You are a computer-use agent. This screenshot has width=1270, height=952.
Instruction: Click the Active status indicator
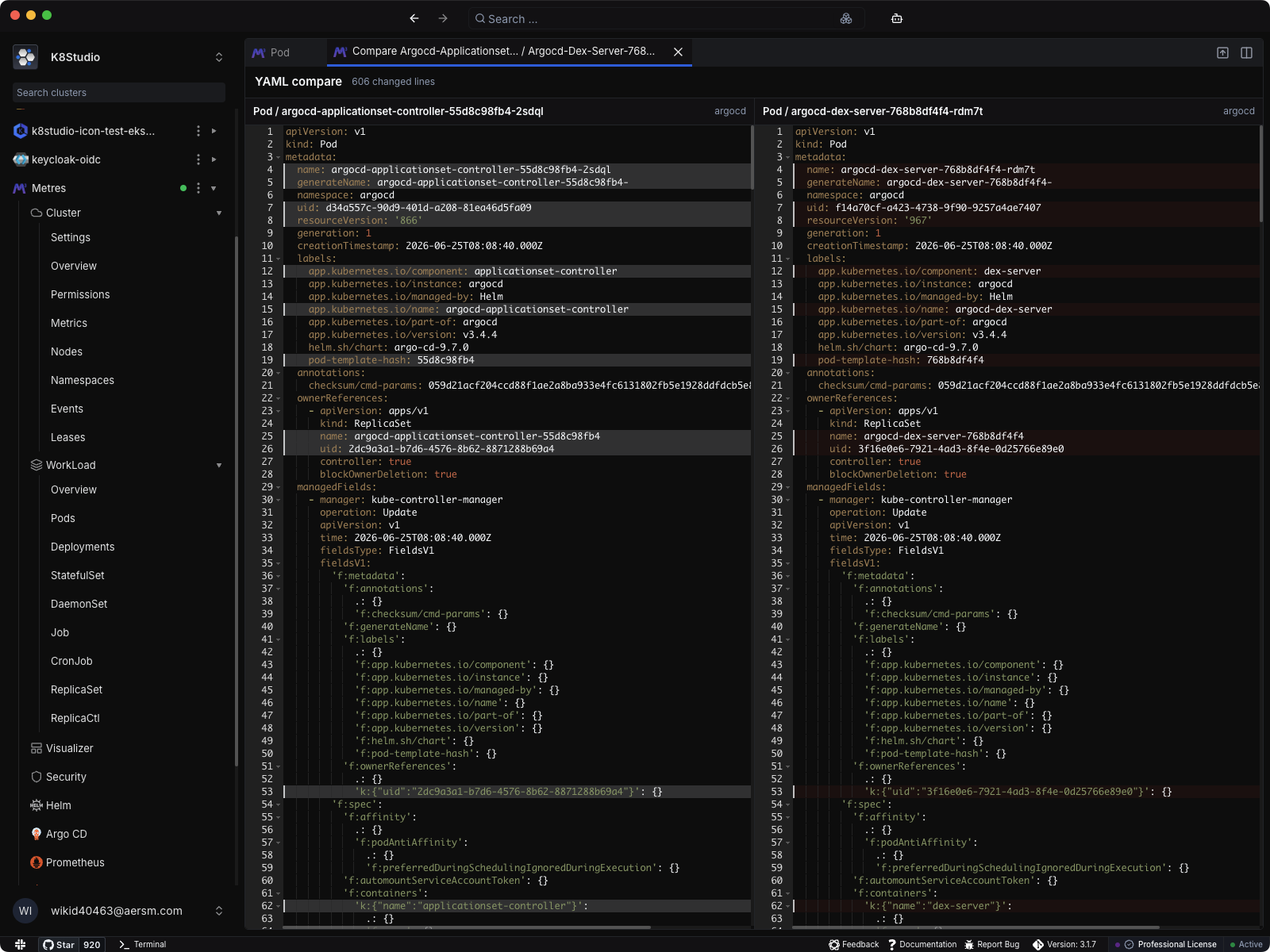click(1246, 944)
